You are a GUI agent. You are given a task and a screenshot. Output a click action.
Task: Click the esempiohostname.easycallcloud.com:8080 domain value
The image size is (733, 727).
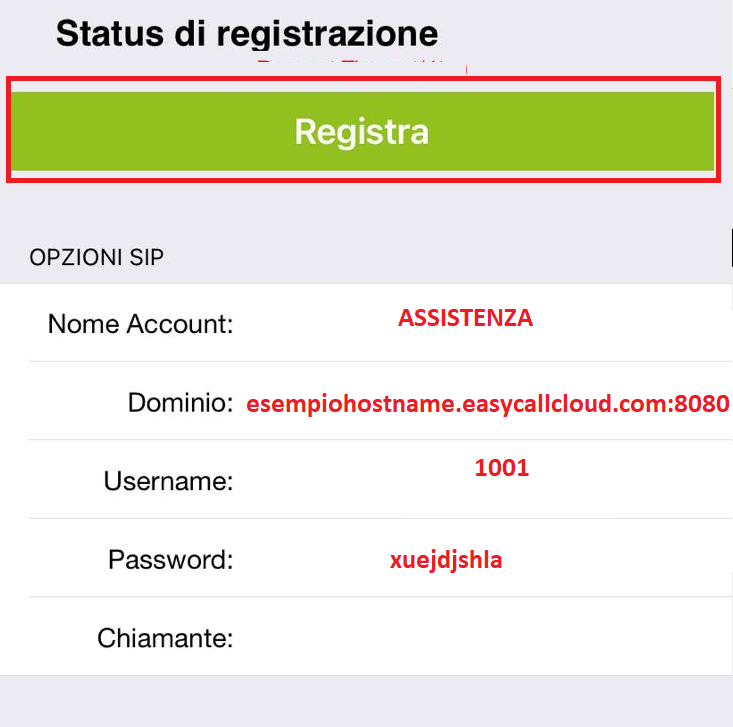pos(488,403)
